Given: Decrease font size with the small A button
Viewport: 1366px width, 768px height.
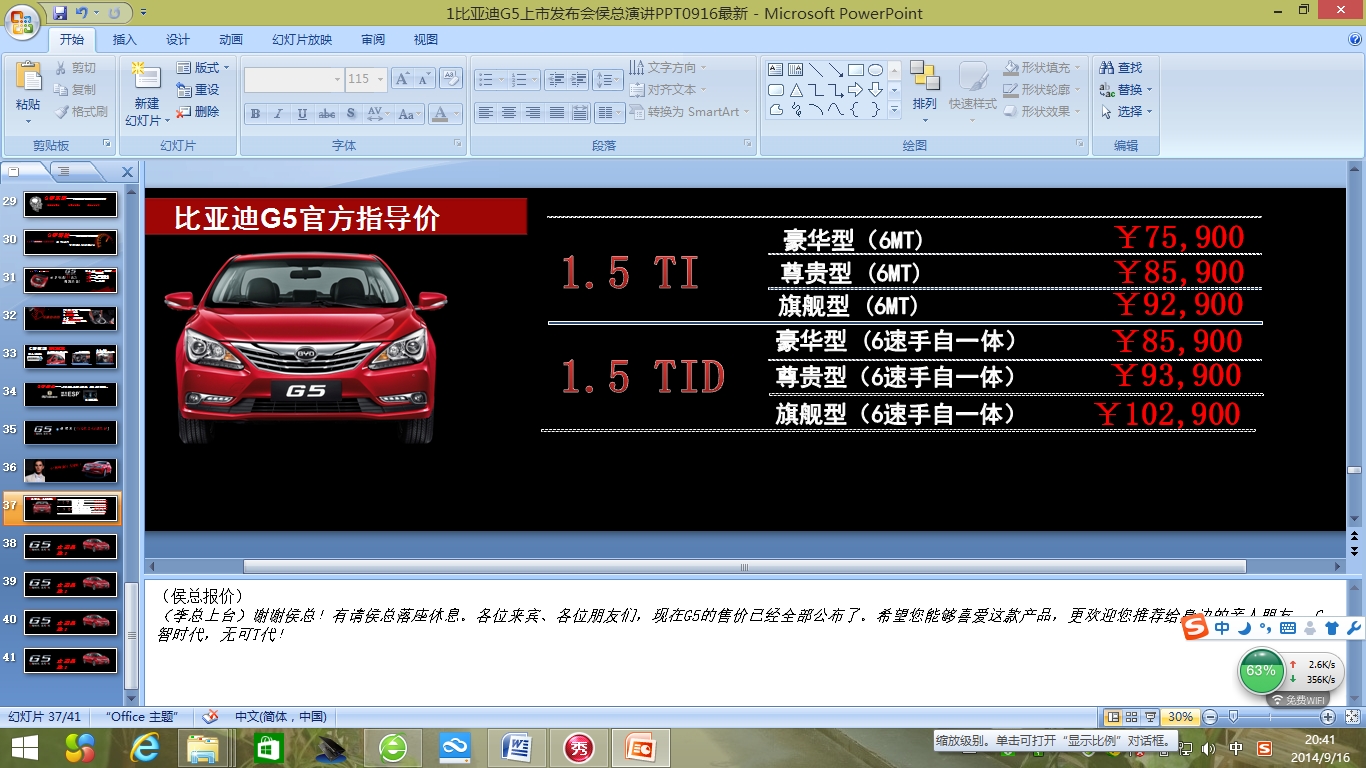Looking at the screenshot, I should click(424, 79).
